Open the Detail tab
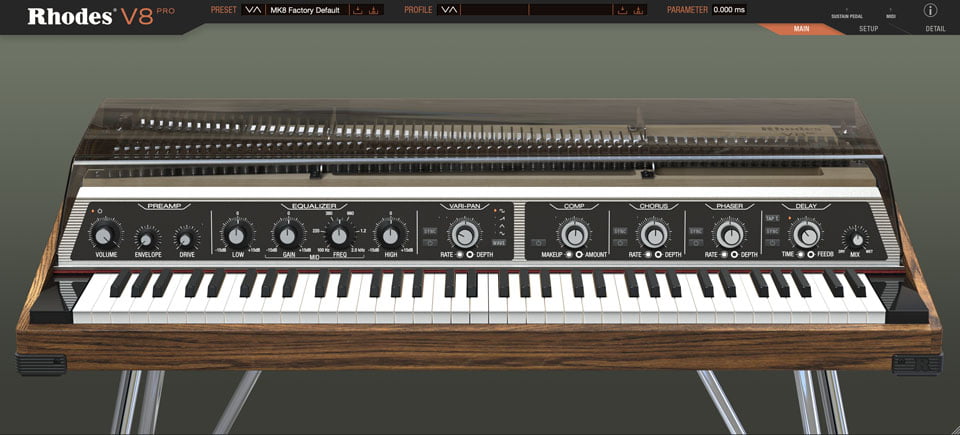 coord(935,29)
